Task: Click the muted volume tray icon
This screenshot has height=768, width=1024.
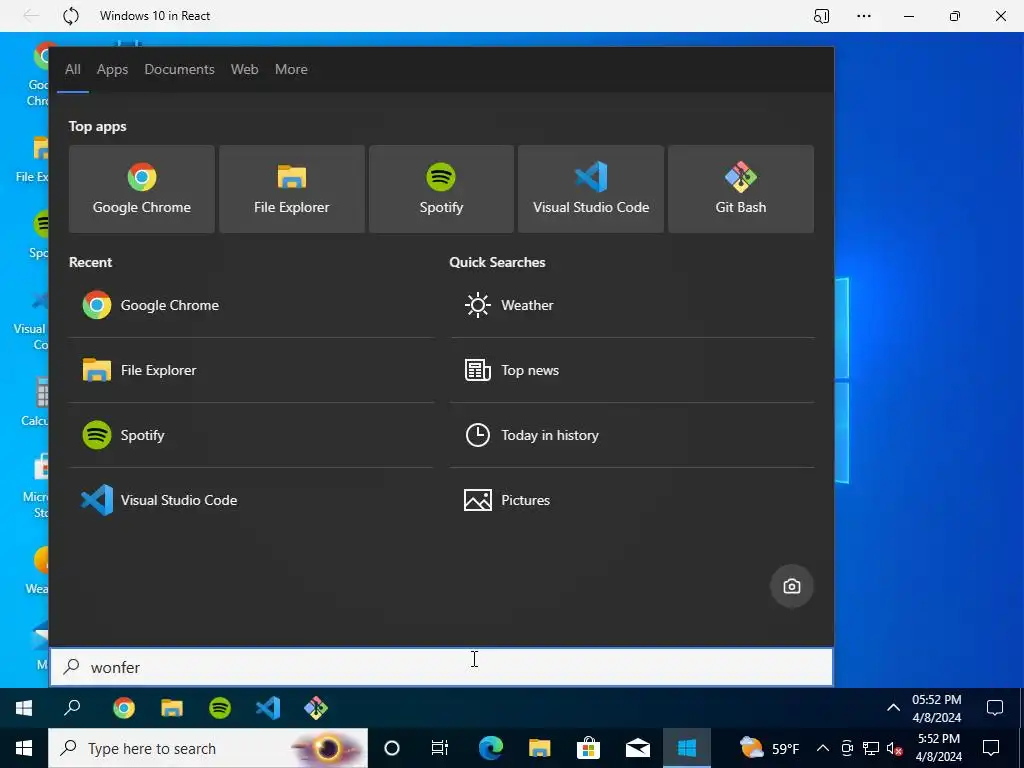Action: [x=895, y=748]
